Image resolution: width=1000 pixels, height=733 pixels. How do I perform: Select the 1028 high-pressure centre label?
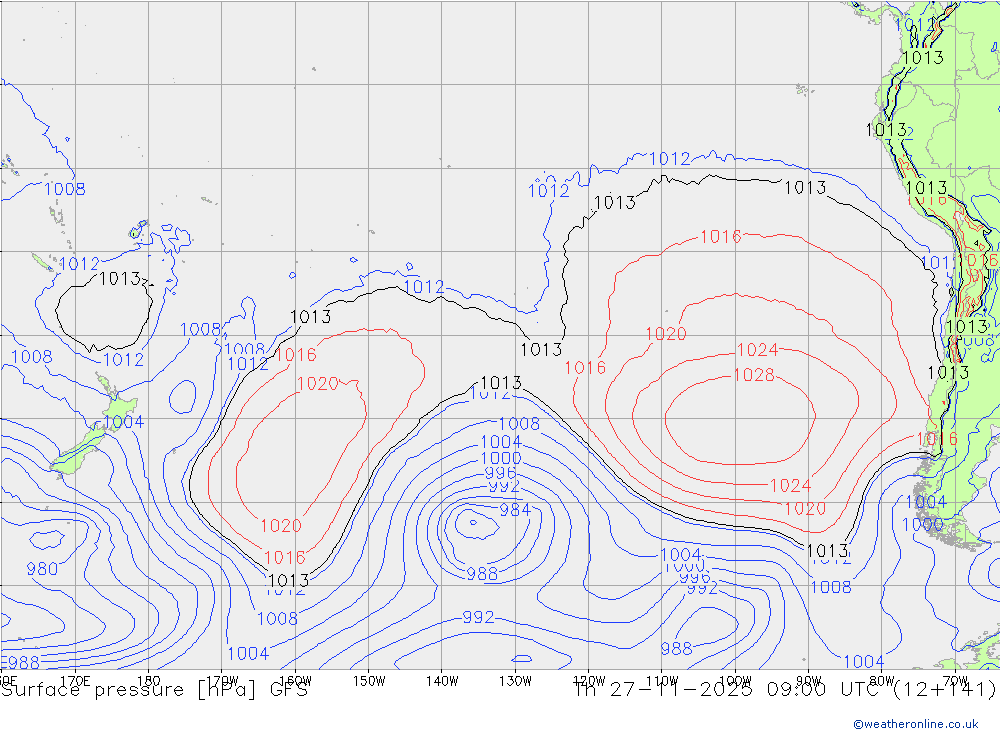(754, 375)
